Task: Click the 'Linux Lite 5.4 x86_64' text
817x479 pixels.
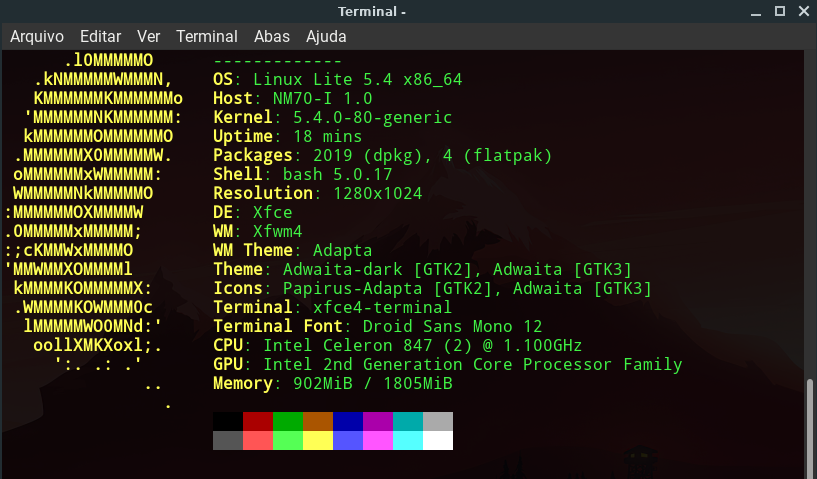Action: [357, 79]
